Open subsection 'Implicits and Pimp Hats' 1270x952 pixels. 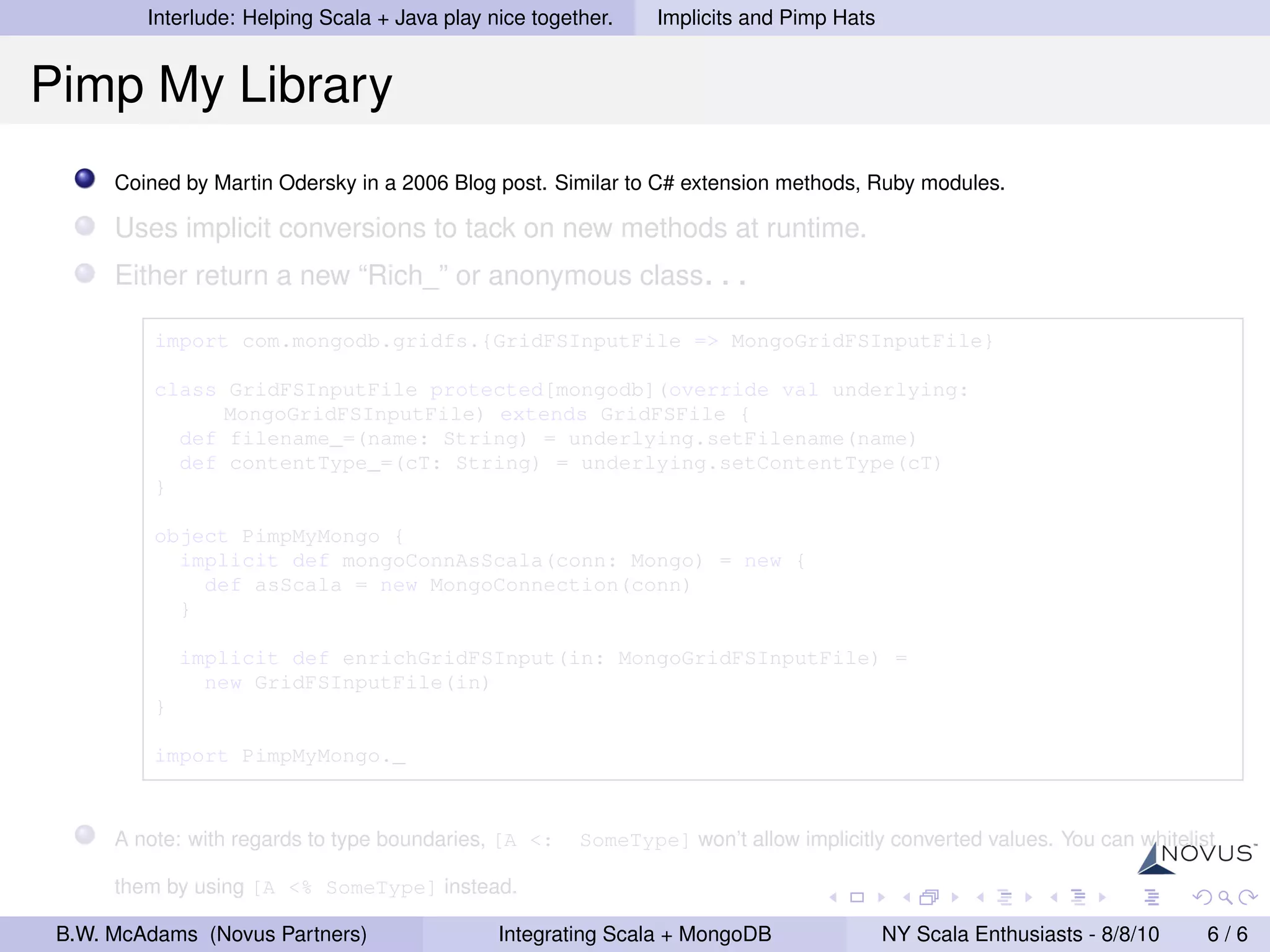pyautogui.click(x=766, y=17)
